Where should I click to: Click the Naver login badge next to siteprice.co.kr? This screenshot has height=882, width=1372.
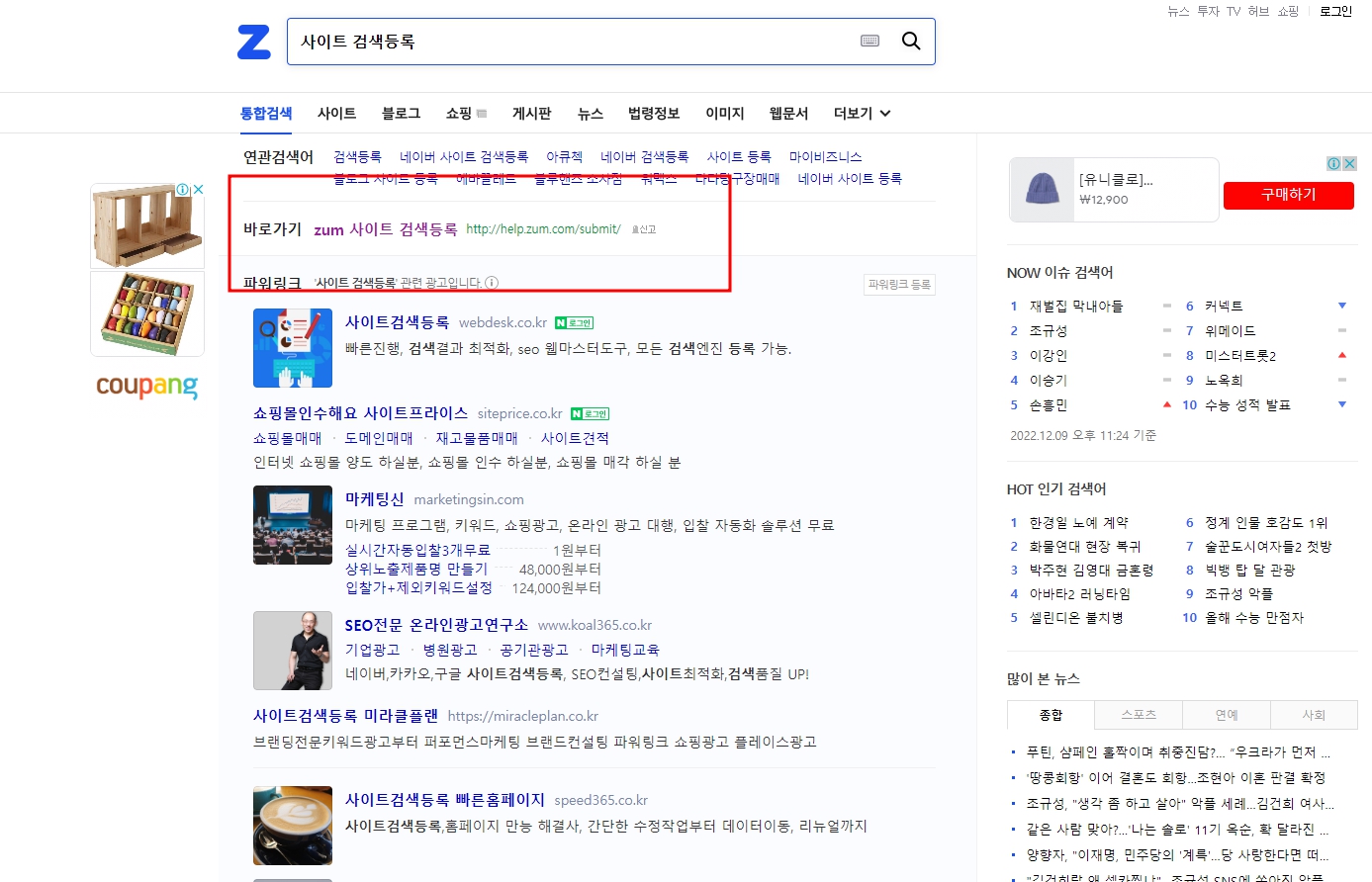(x=590, y=414)
